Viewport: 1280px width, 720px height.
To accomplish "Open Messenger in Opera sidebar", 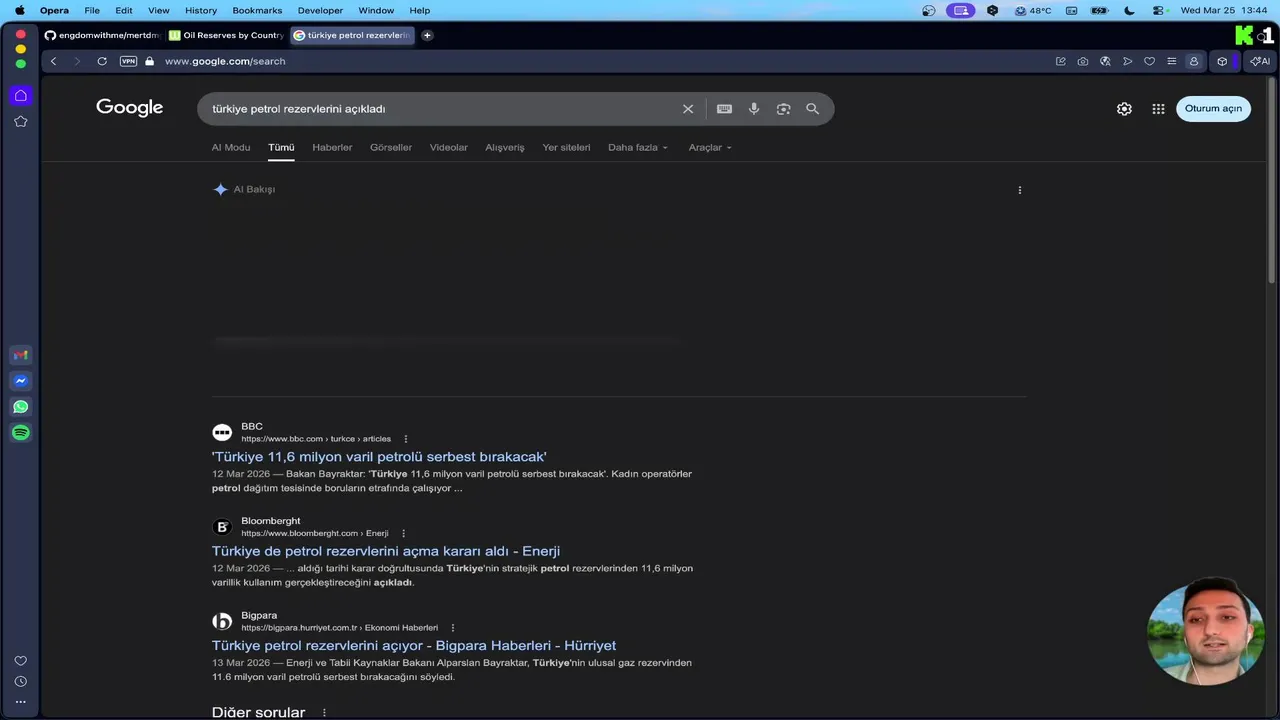I will (x=20, y=381).
